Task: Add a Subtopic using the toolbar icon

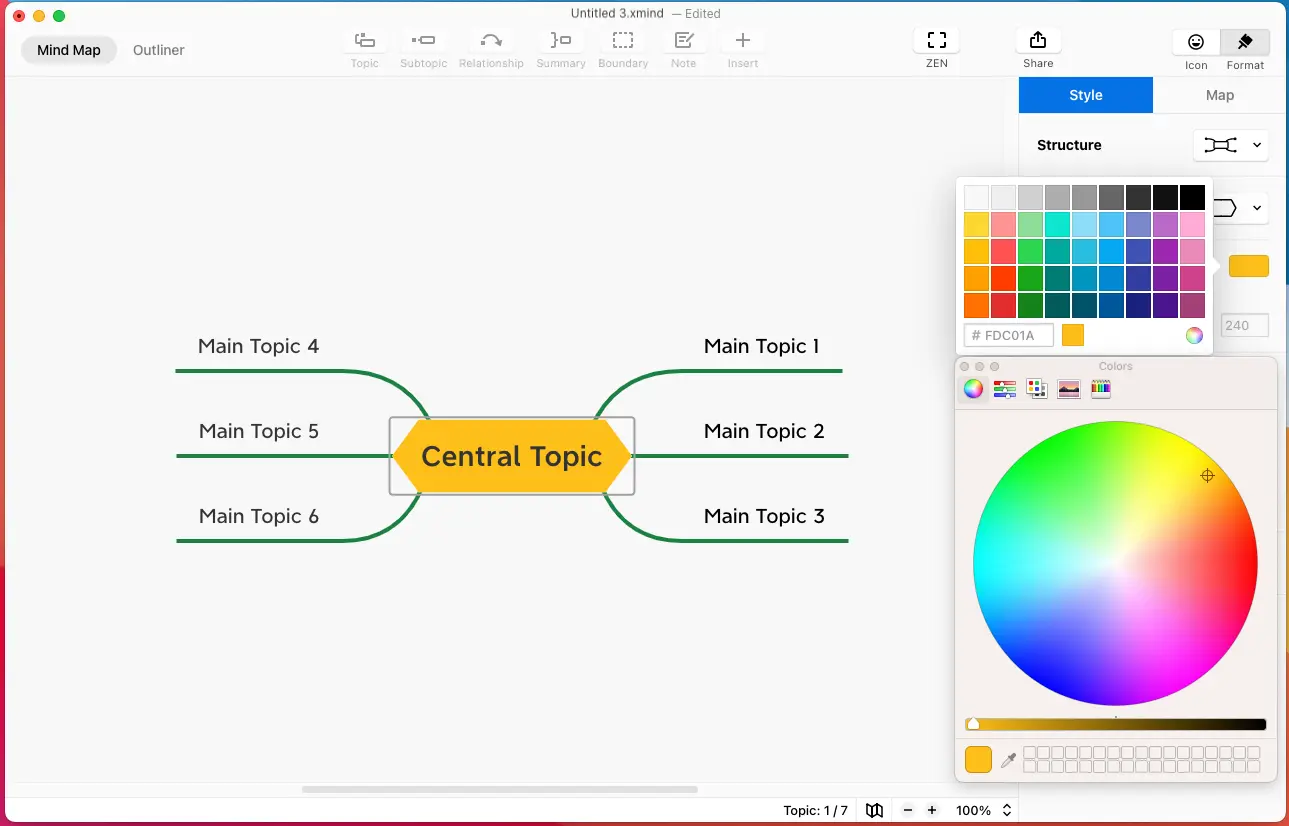Action: [423, 45]
